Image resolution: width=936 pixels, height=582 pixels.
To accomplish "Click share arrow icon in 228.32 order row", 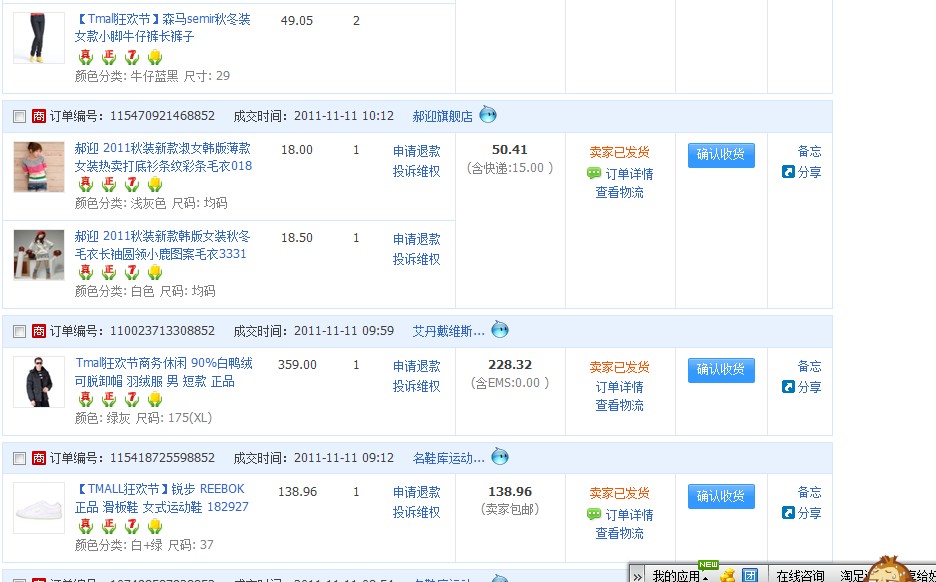I will [x=788, y=387].
